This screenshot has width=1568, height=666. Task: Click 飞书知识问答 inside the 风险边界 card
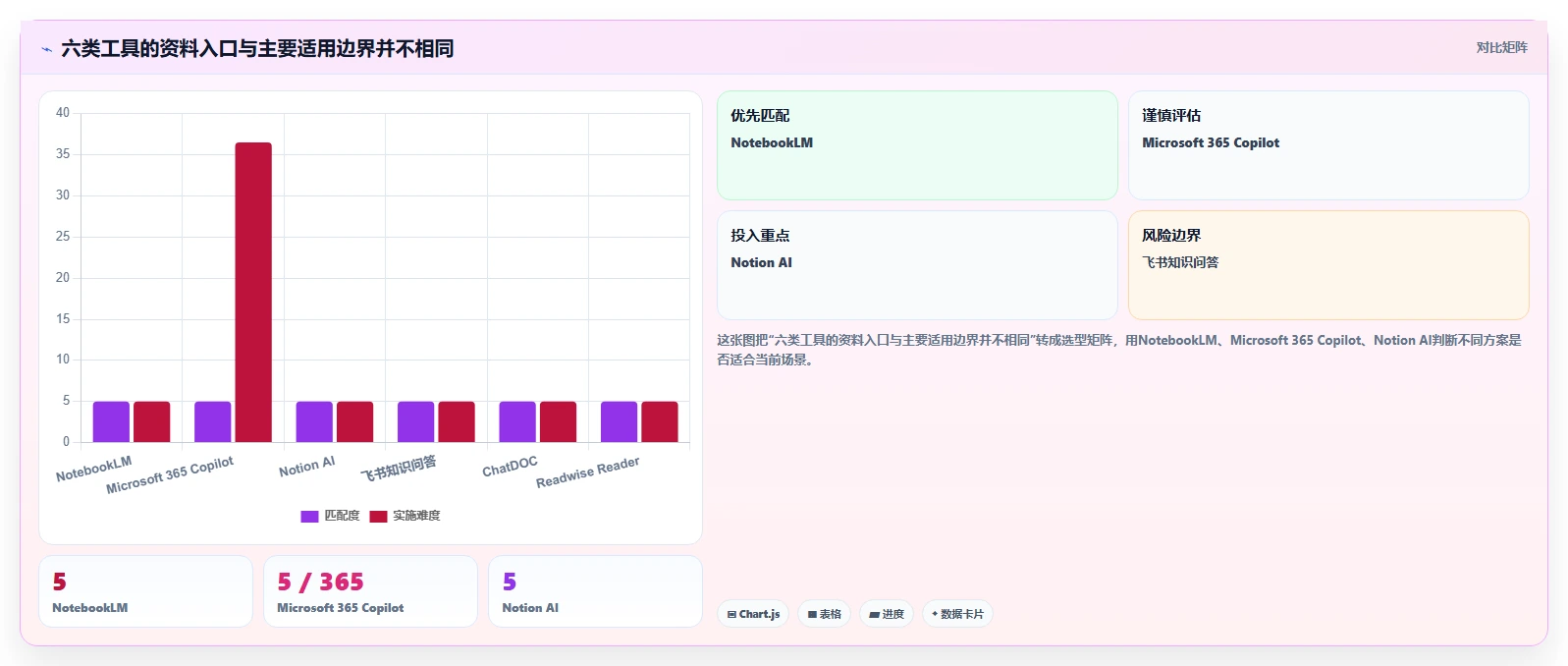[x=1180, y=262]
